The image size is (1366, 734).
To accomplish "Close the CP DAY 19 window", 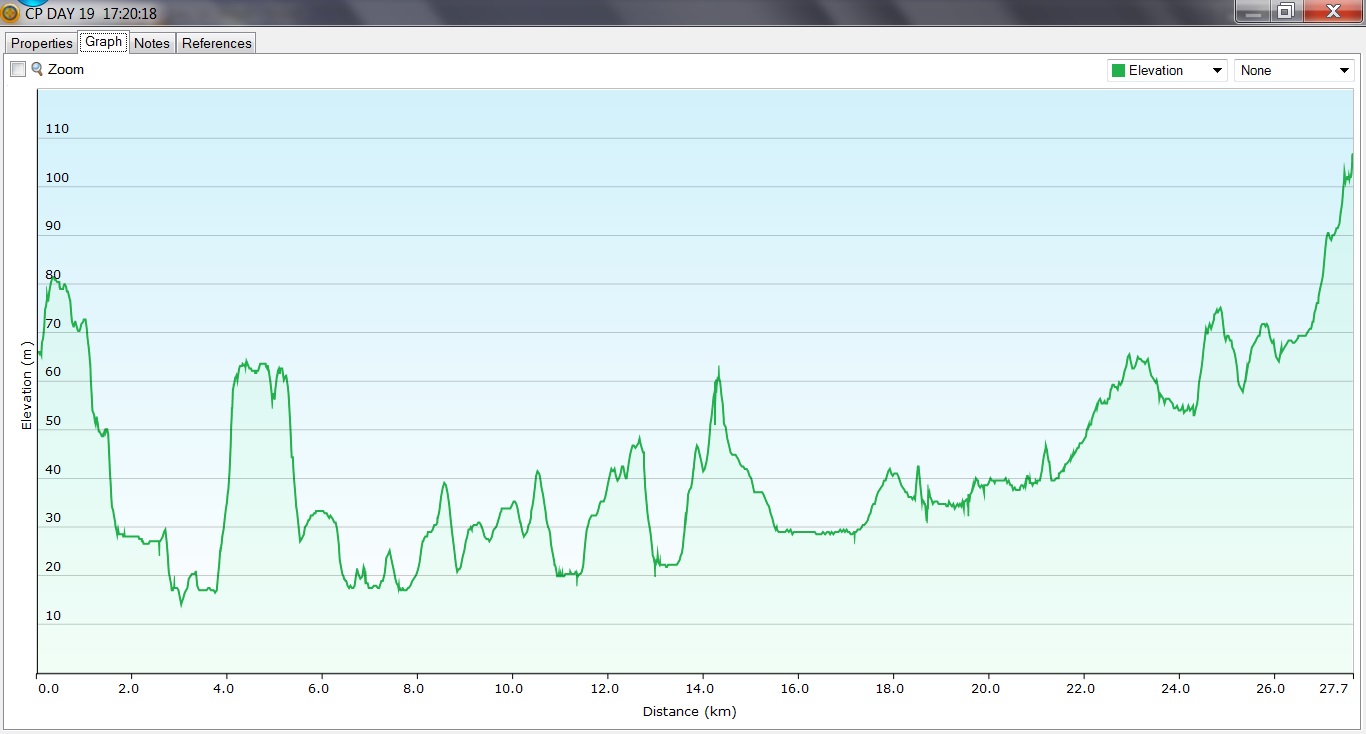I will coord(1332,11).
